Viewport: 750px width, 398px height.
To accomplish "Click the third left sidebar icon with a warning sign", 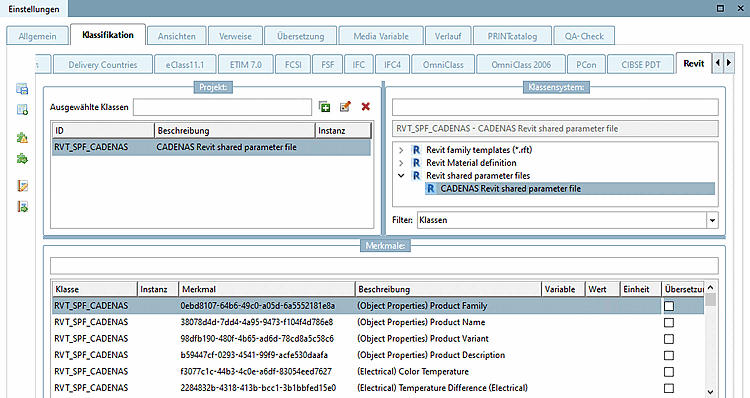I will tap(22, 138).
